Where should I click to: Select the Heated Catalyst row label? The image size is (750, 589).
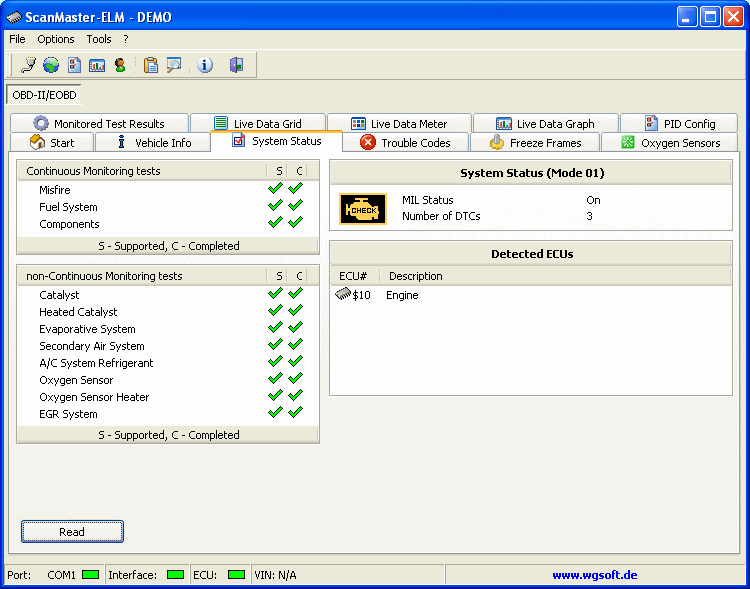pyautogui.click(x=78, y=312)
